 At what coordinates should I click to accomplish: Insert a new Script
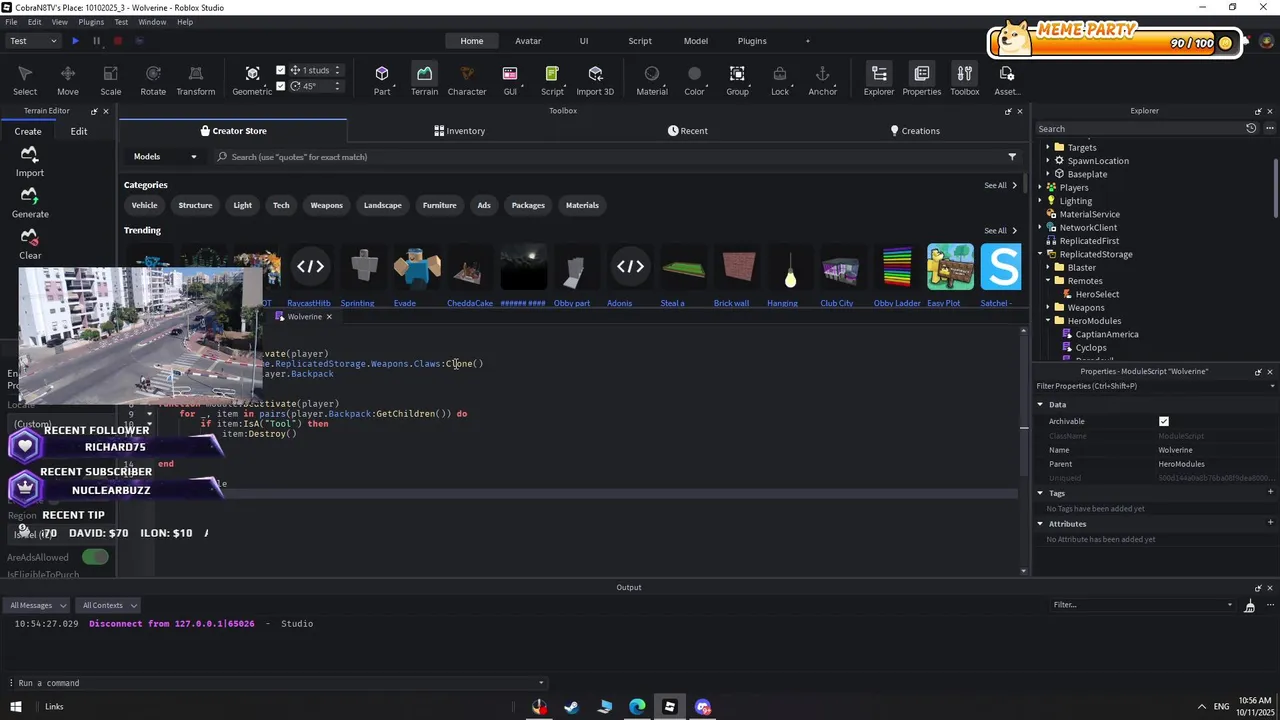552,80
